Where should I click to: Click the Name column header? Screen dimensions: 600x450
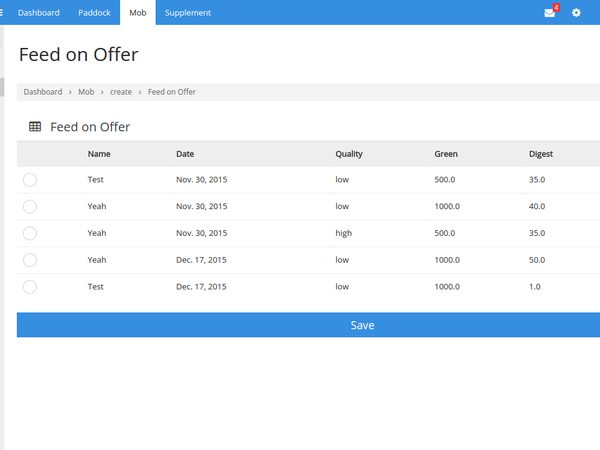99,154
